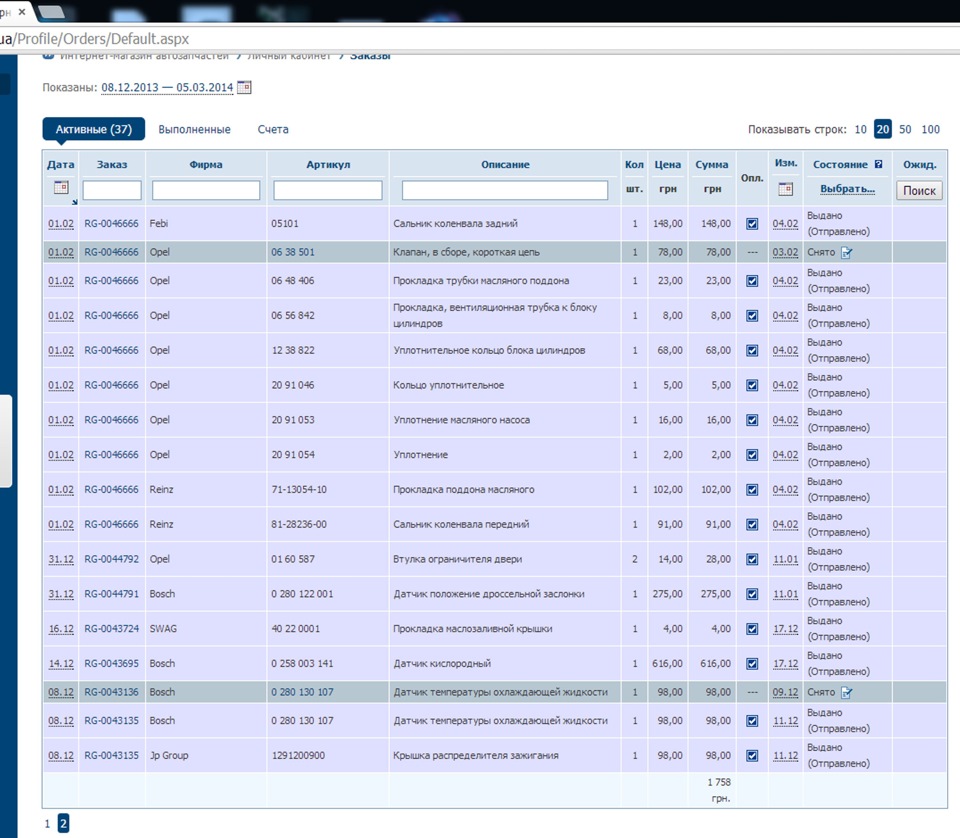The height and width of the screenshot is (838, 960).
Task: Select the Reinz 71-13054-10 article cell
Action: [328, 490]
